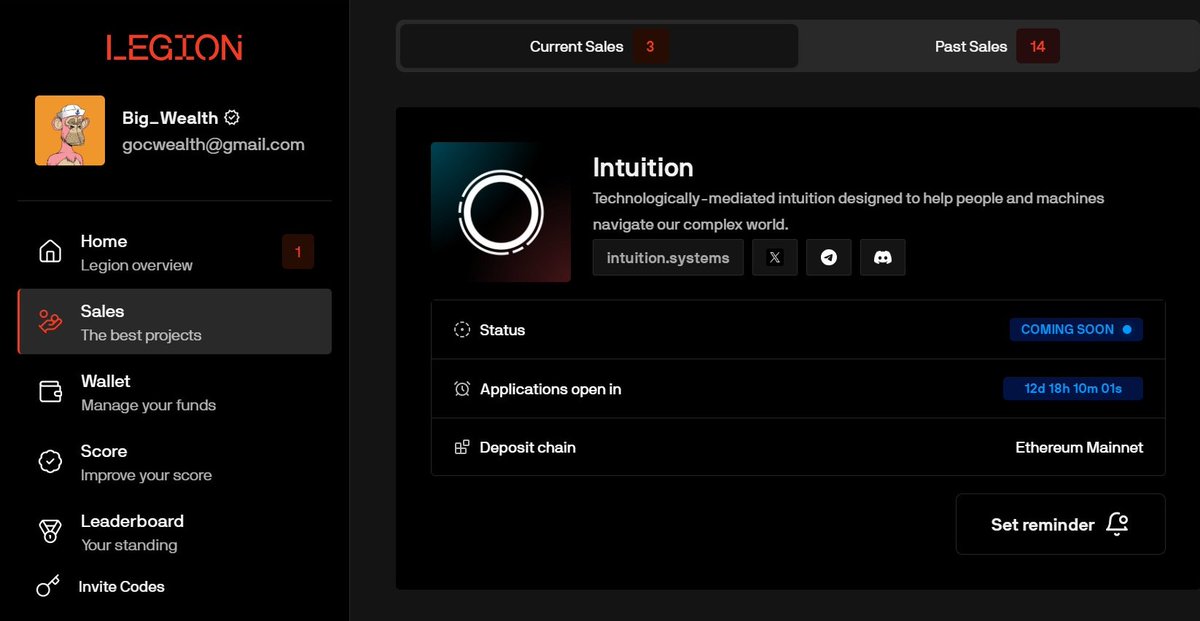
Task: Open Wallet to manage your funds
Action: [x=174, y=392]
